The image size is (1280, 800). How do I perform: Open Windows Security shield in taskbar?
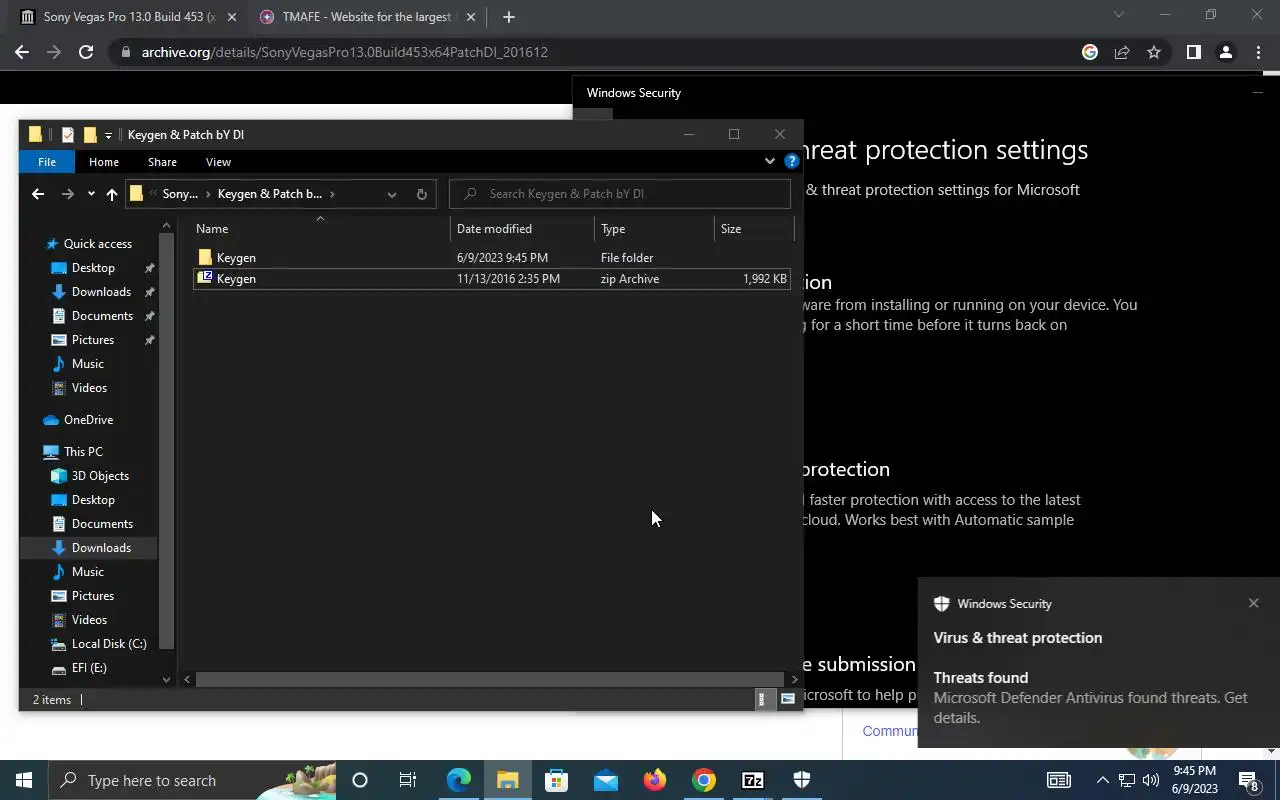point(802,780)
